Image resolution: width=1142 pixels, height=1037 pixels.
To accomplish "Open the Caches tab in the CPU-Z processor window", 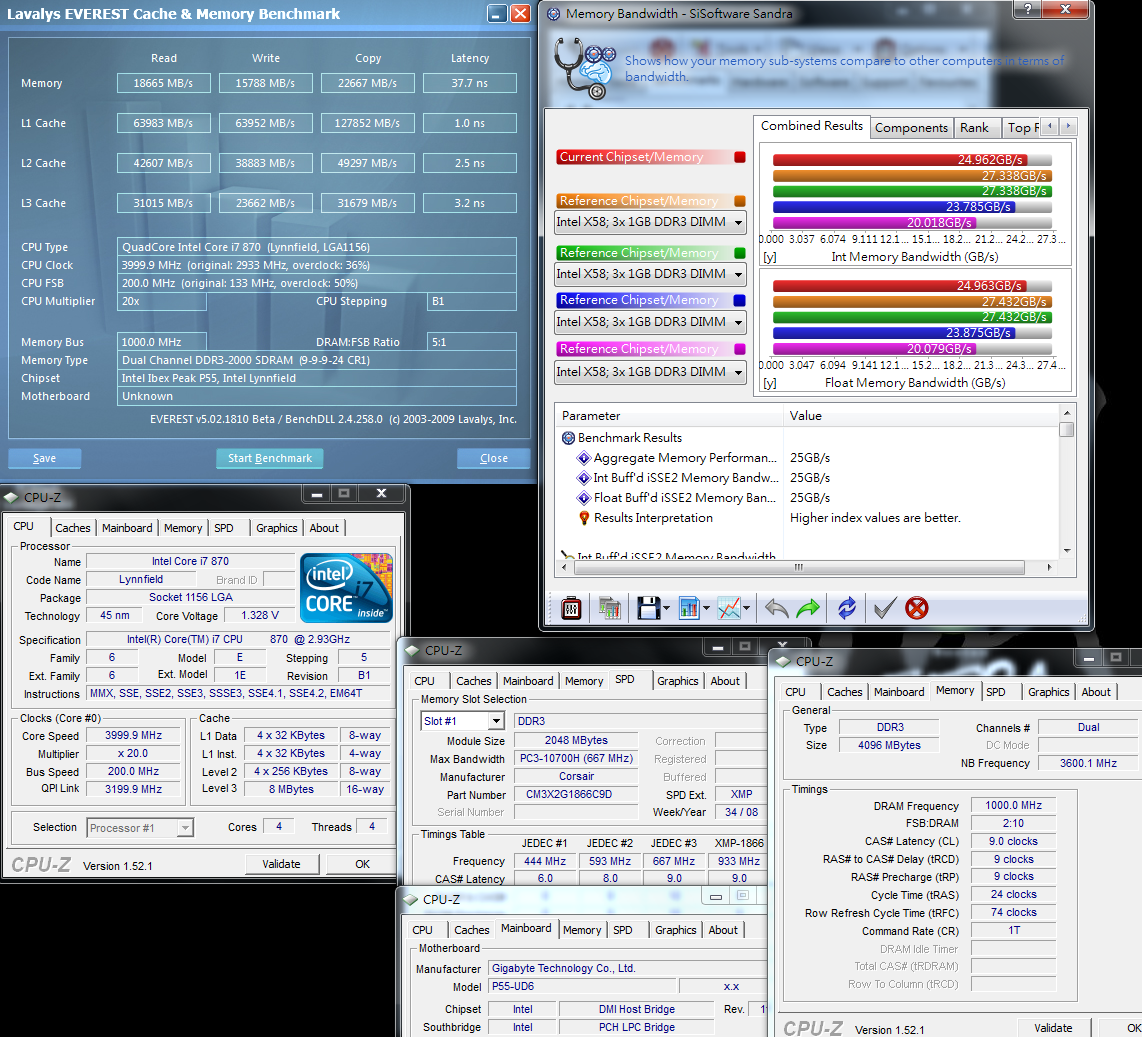I will [73, 528].
